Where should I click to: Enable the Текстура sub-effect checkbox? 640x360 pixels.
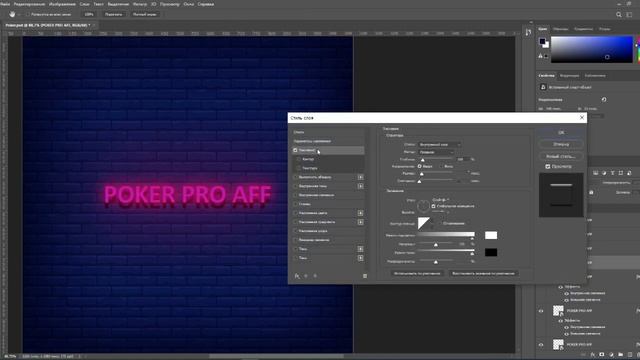pos(299,168)
